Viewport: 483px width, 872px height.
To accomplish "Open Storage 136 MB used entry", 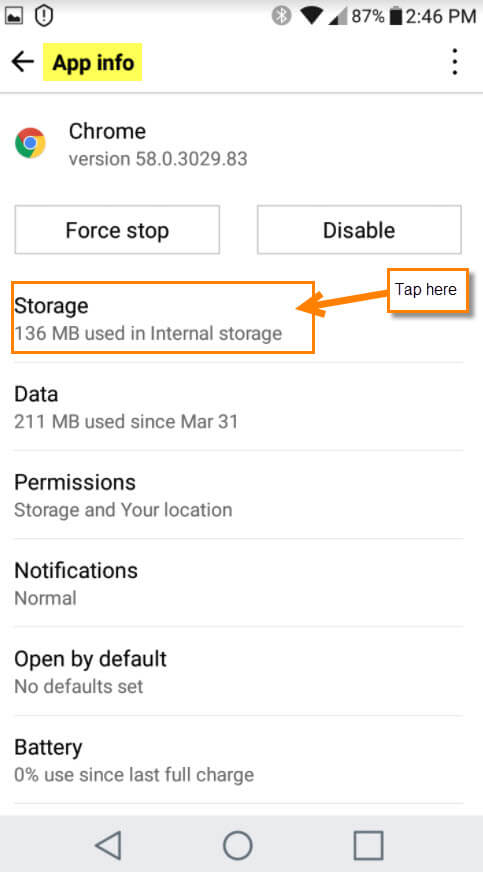I will (163, 318).
